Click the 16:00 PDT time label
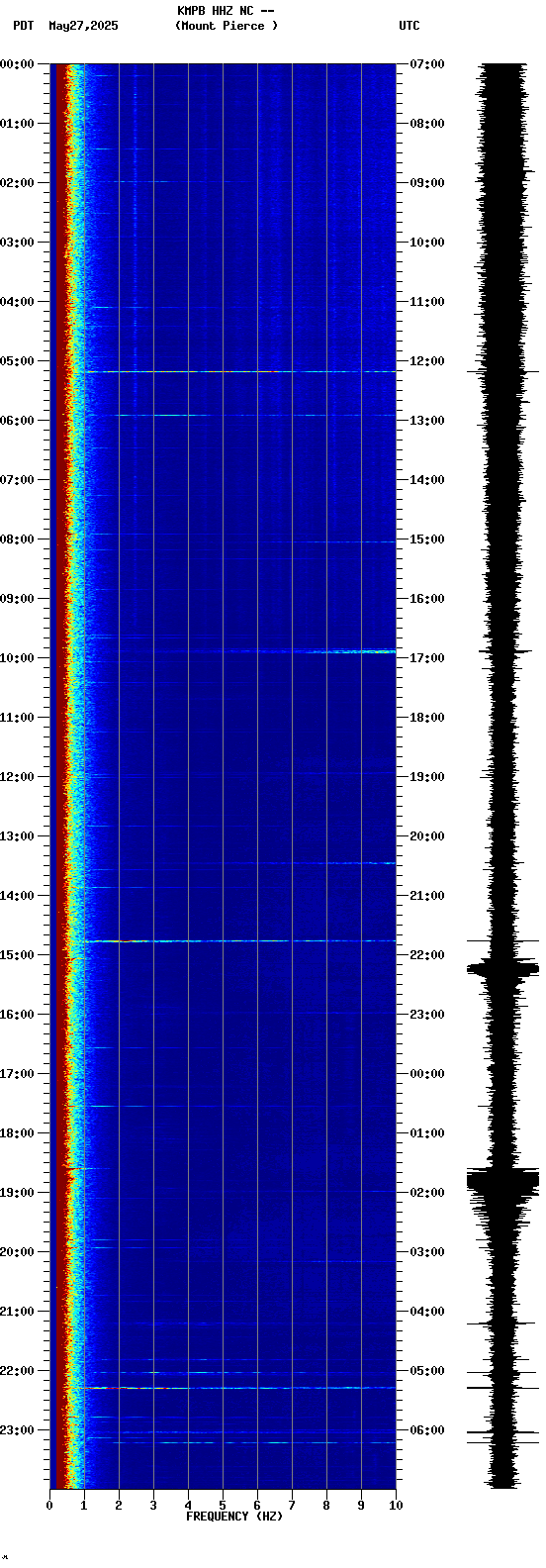 [18, 1015]
